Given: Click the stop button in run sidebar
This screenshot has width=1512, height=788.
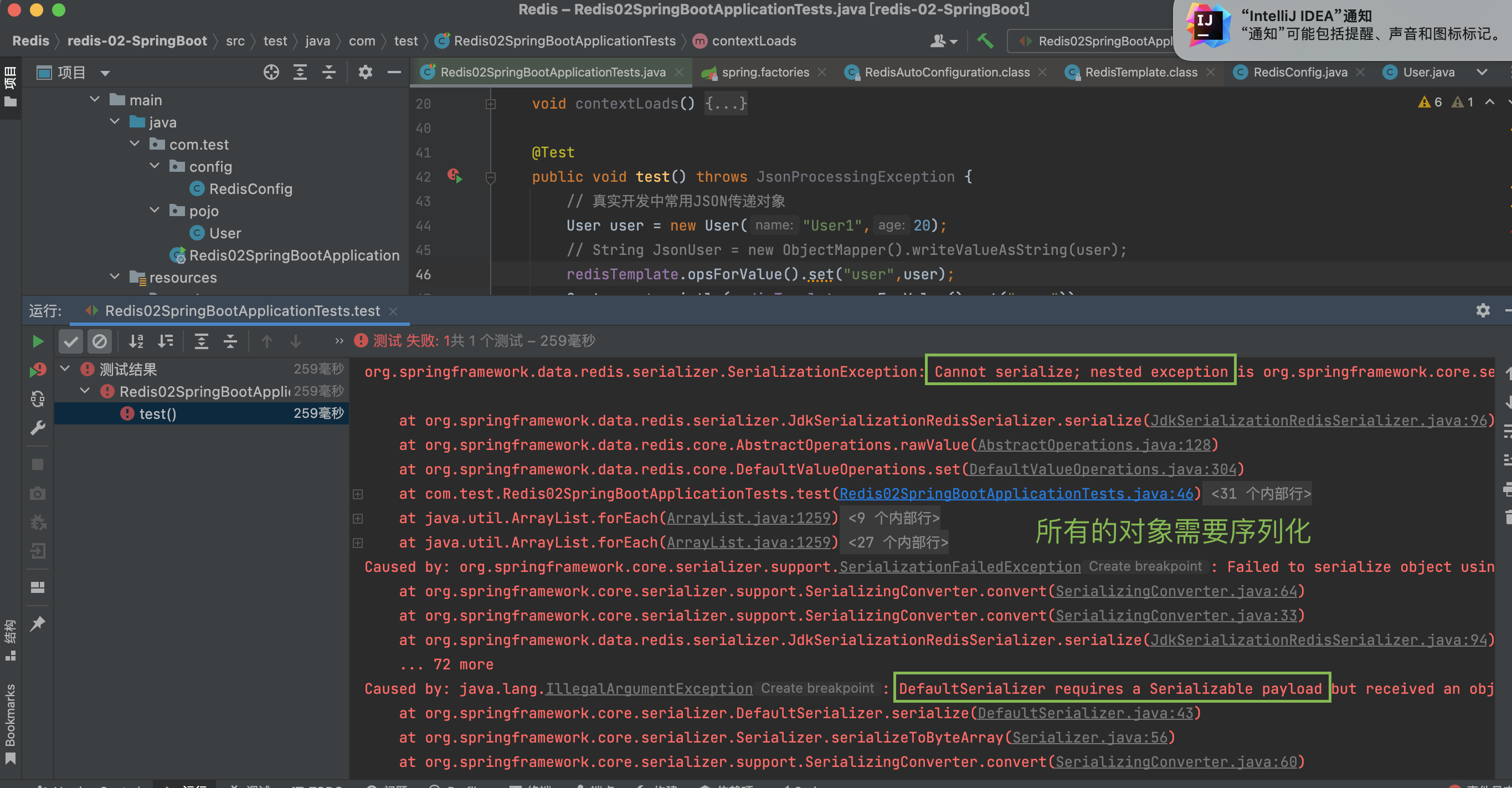Looking at the screenshot, I should [x=38, y=464].
